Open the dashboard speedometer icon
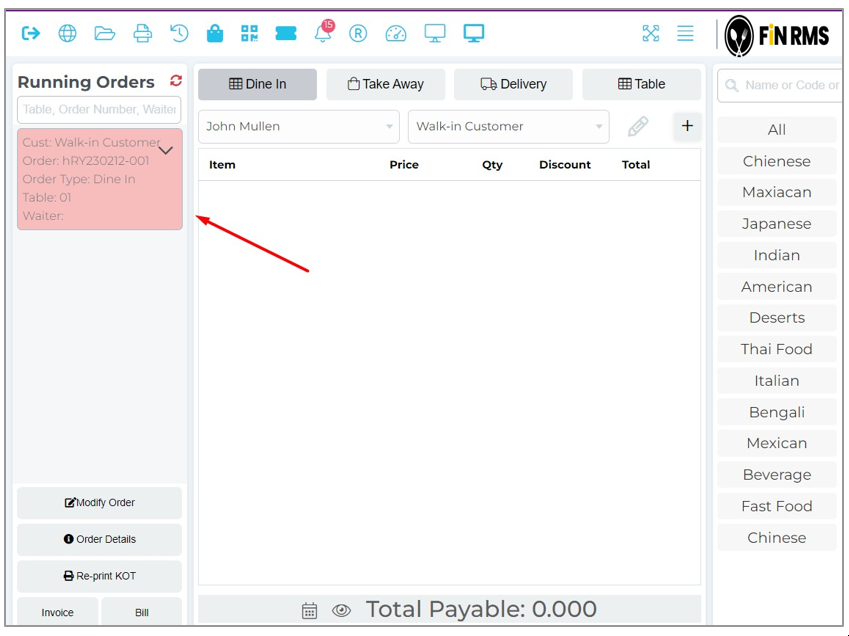Screen dimensions: 849x636 396,33
